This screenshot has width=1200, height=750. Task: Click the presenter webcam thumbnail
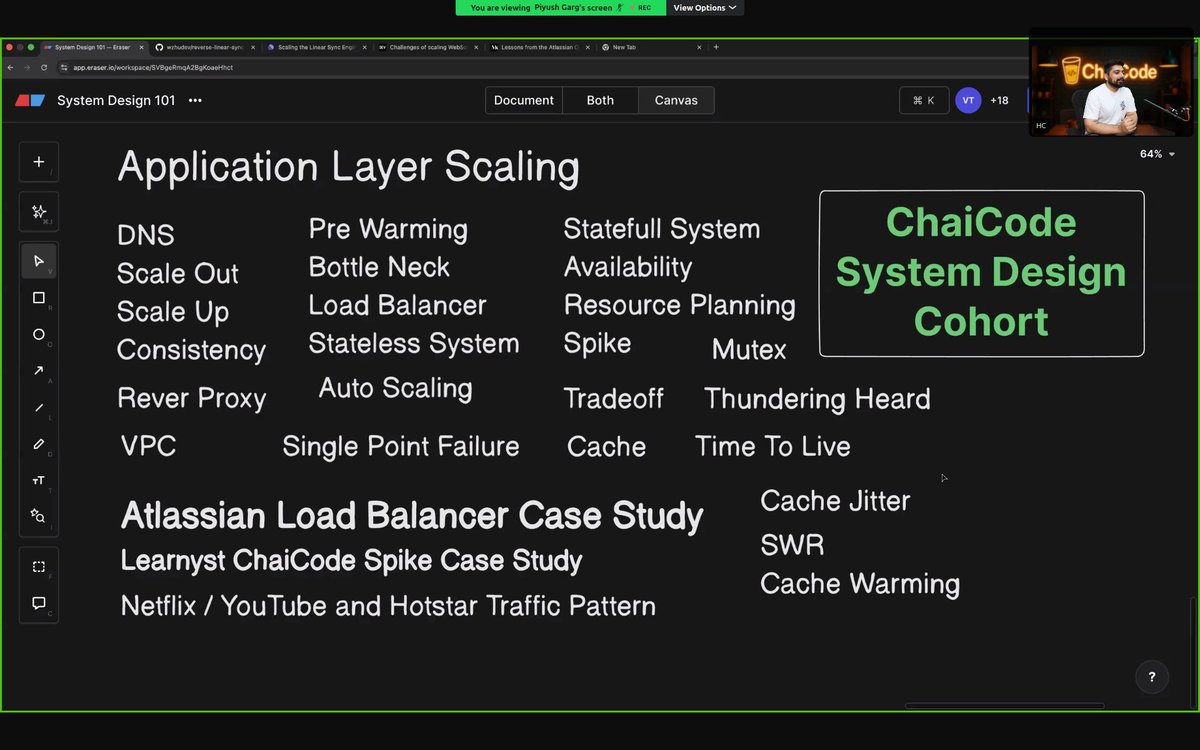(1113, 84)
